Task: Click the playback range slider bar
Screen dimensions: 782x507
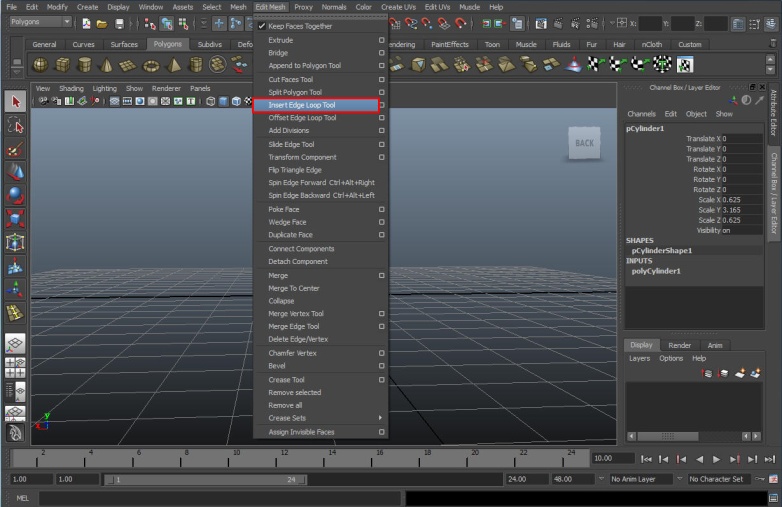Action: pyautogui.click(x=205, y=480)
